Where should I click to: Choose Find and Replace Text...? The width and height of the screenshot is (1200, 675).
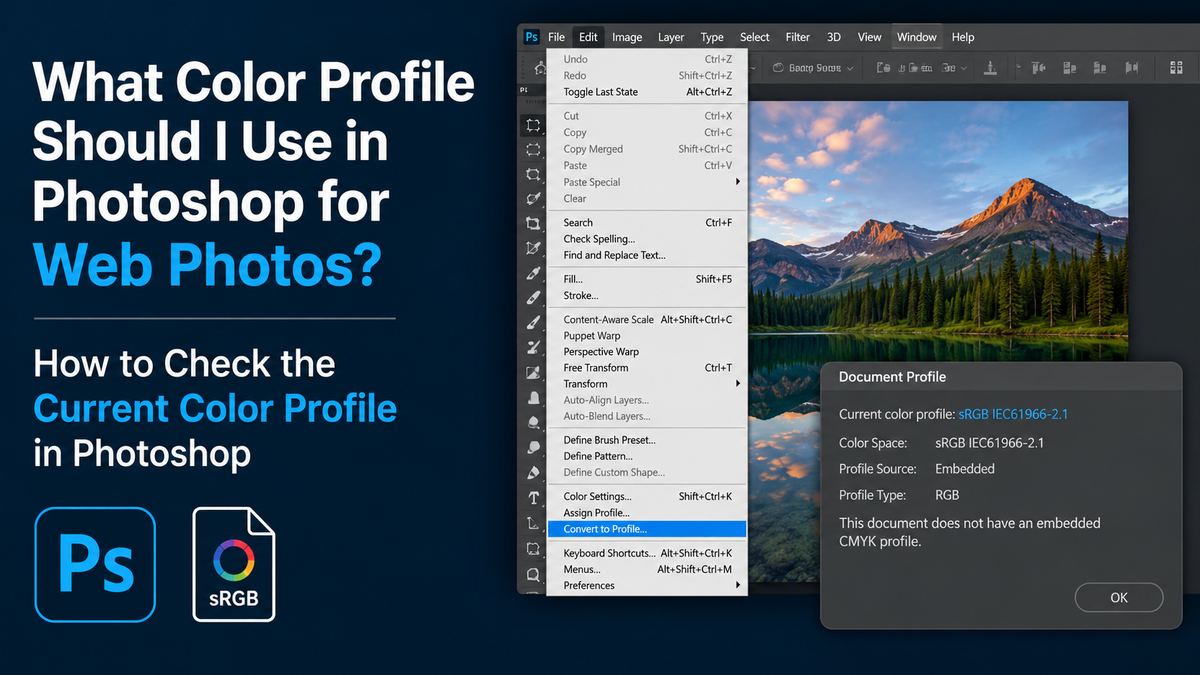coord(647,255)
